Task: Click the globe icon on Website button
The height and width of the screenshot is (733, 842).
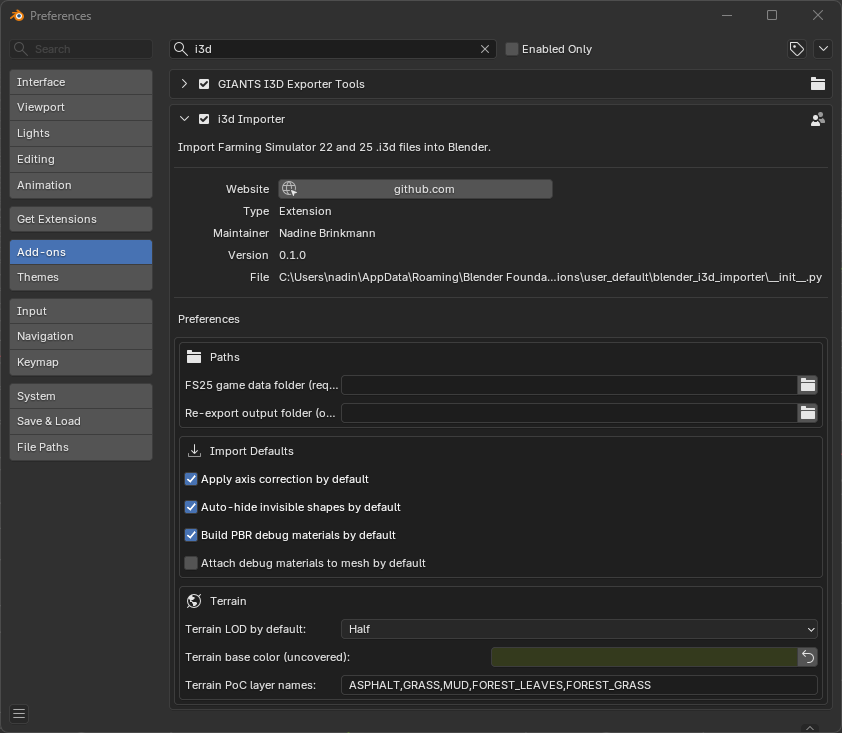Action: click(x=289, y=189)
